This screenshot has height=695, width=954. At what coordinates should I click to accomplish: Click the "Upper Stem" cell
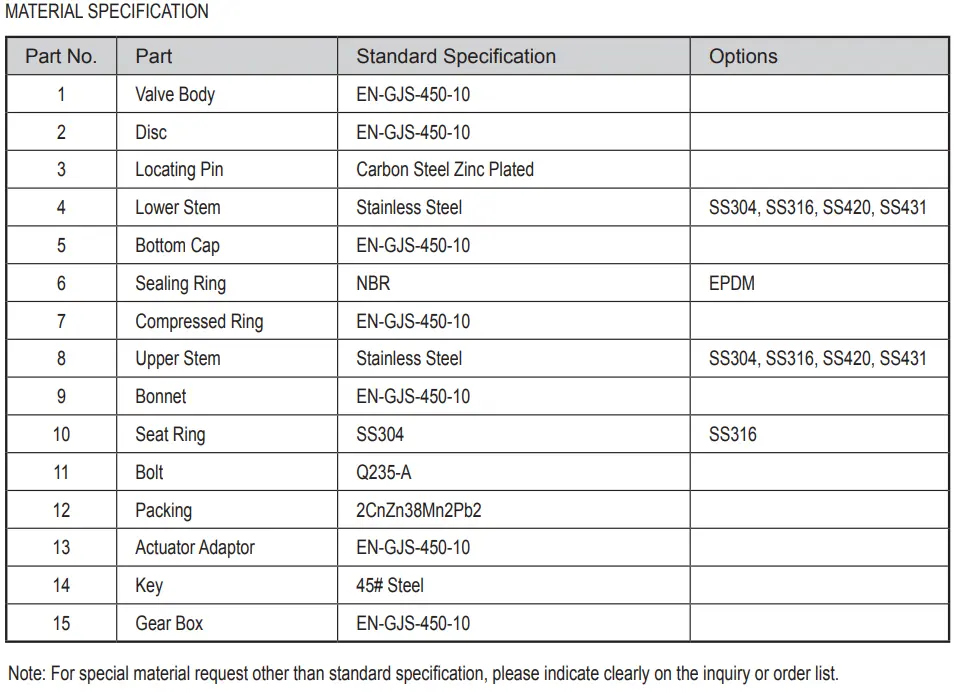177,359
